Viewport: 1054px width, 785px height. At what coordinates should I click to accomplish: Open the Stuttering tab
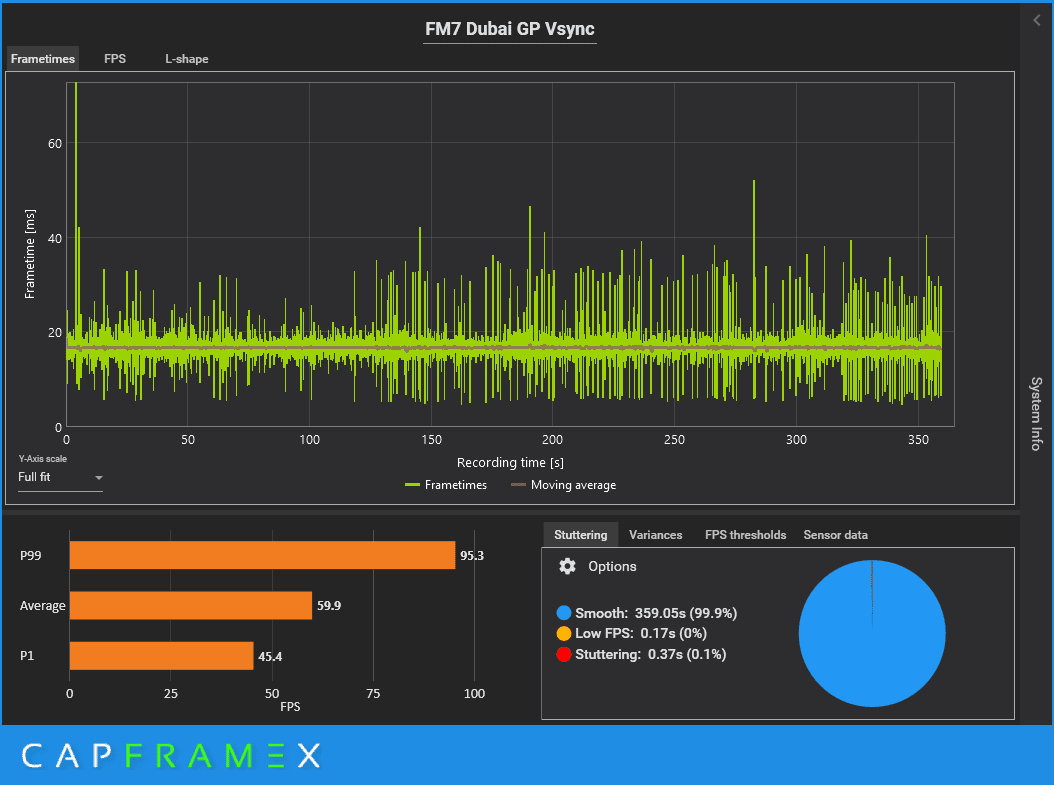coord(580,535)
